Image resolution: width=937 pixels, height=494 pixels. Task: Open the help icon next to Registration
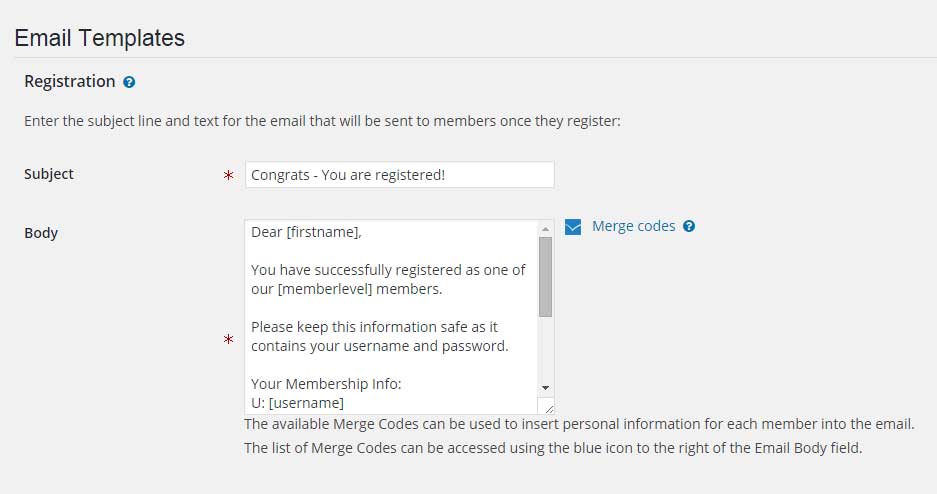click(x=129, y=82)
